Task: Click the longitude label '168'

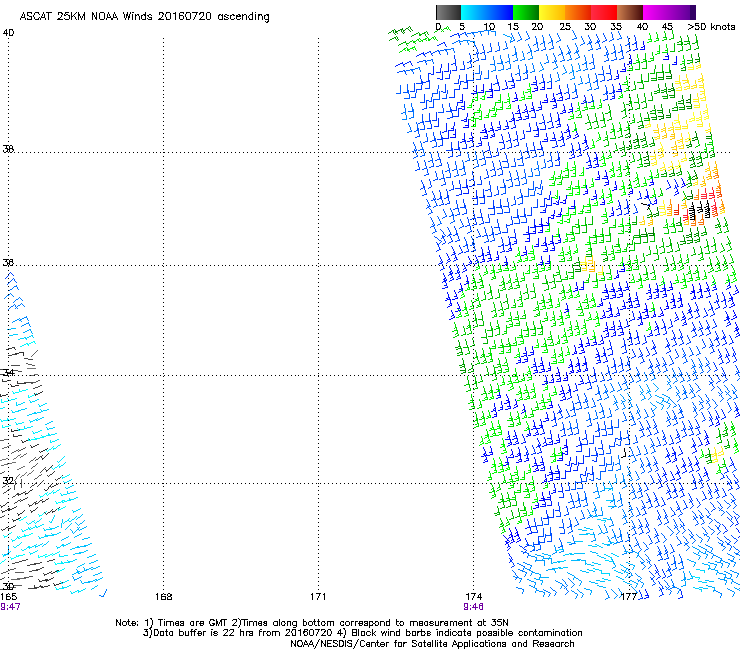Action: (x=163, y=597)
